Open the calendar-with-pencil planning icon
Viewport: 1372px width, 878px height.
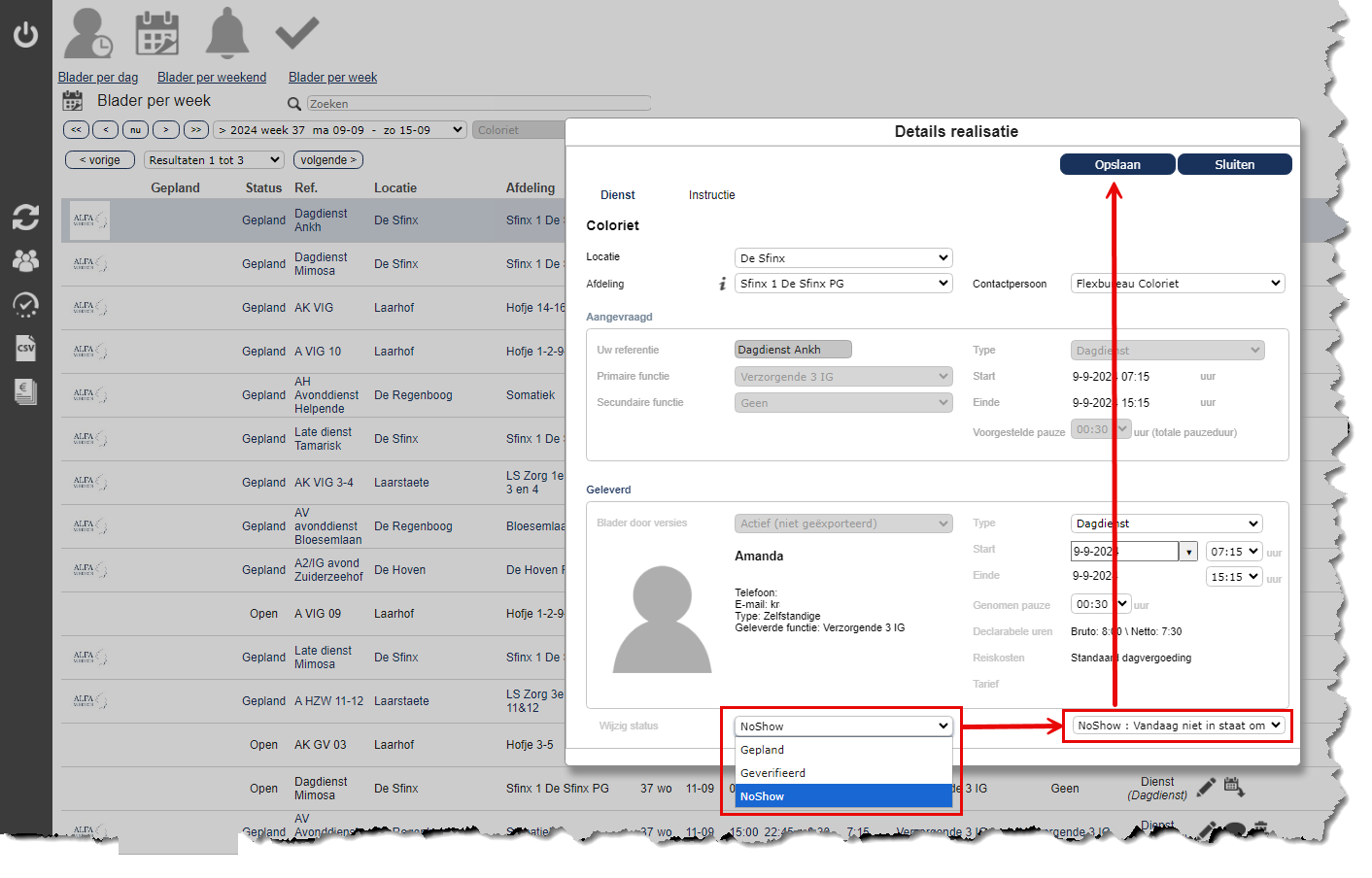pyautogui.click(x=156, y=33)
